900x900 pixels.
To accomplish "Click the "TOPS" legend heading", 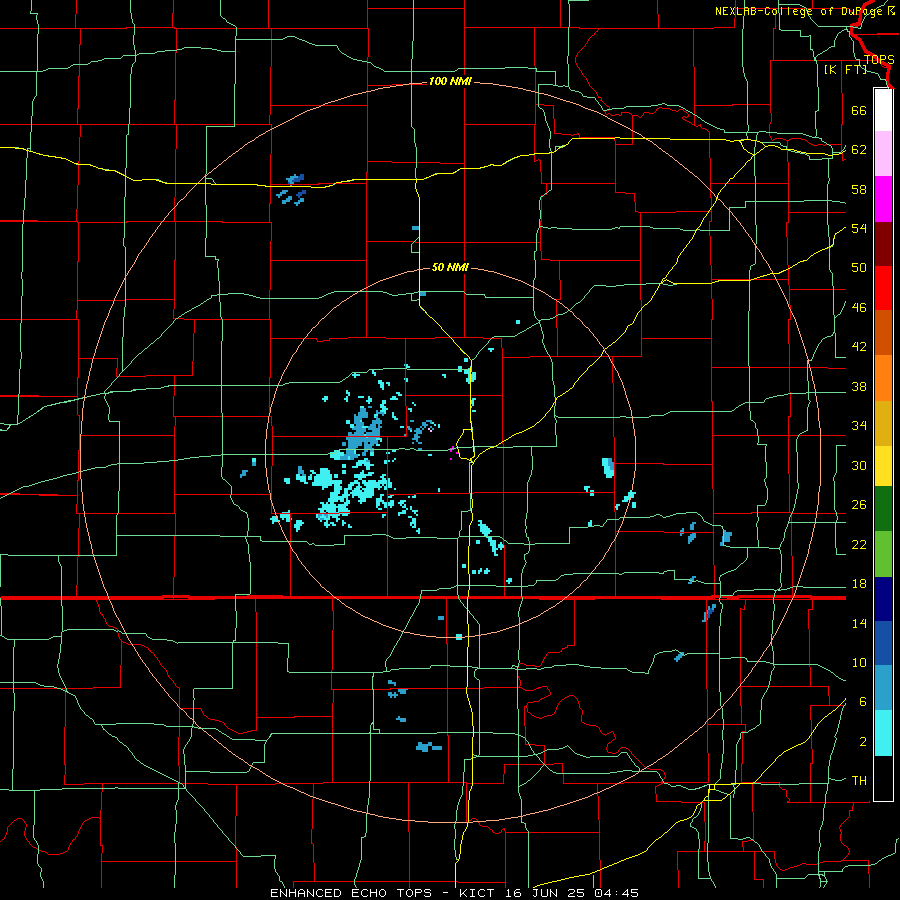I will coord(879,59).
